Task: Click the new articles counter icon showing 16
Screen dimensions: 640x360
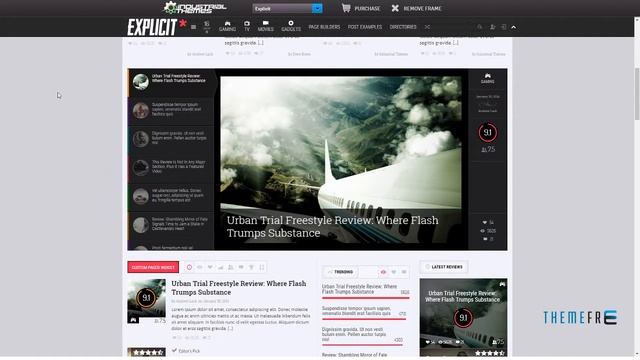Action: (207, 27)
